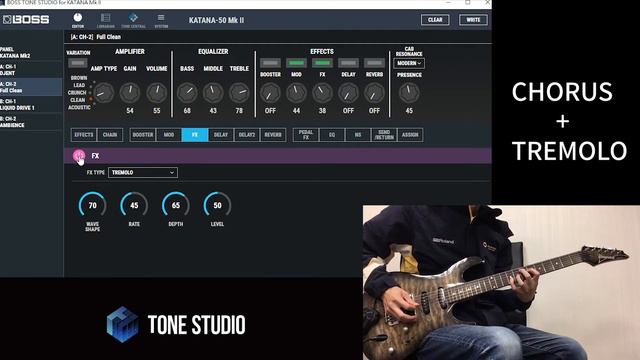The height and width of the screenshot is (360, 640).
Task: Select the B: CH-1 LIQUID DRIVE 1 patch
Action: point(31,104)
